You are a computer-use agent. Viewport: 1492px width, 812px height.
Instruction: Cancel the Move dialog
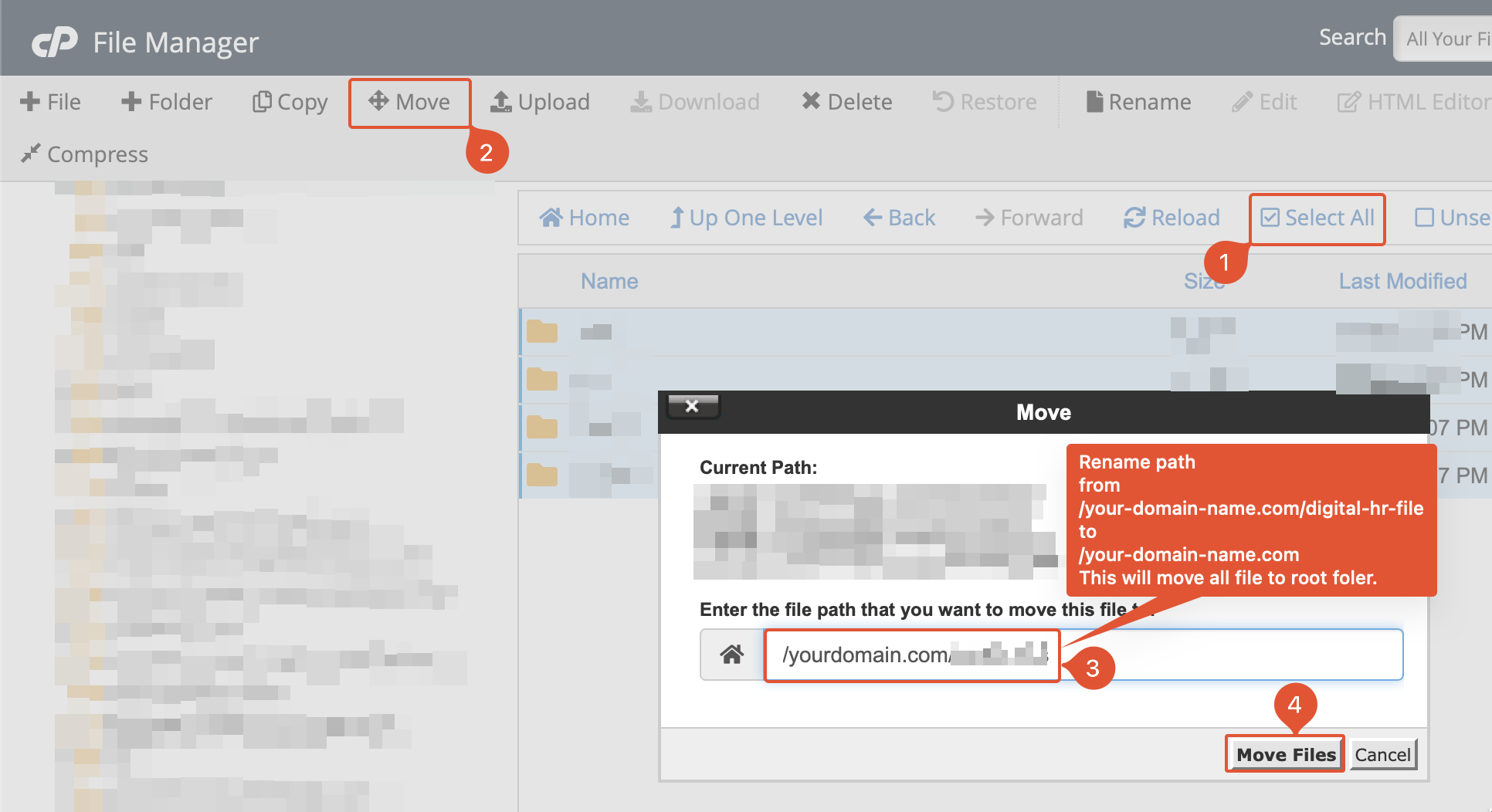pos(1382,754)
